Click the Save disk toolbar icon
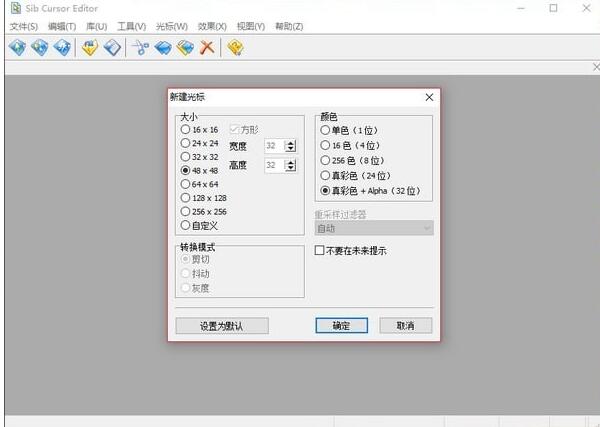Screen dimensions: 600x427 pyautogui.click(x=112, y=48)
